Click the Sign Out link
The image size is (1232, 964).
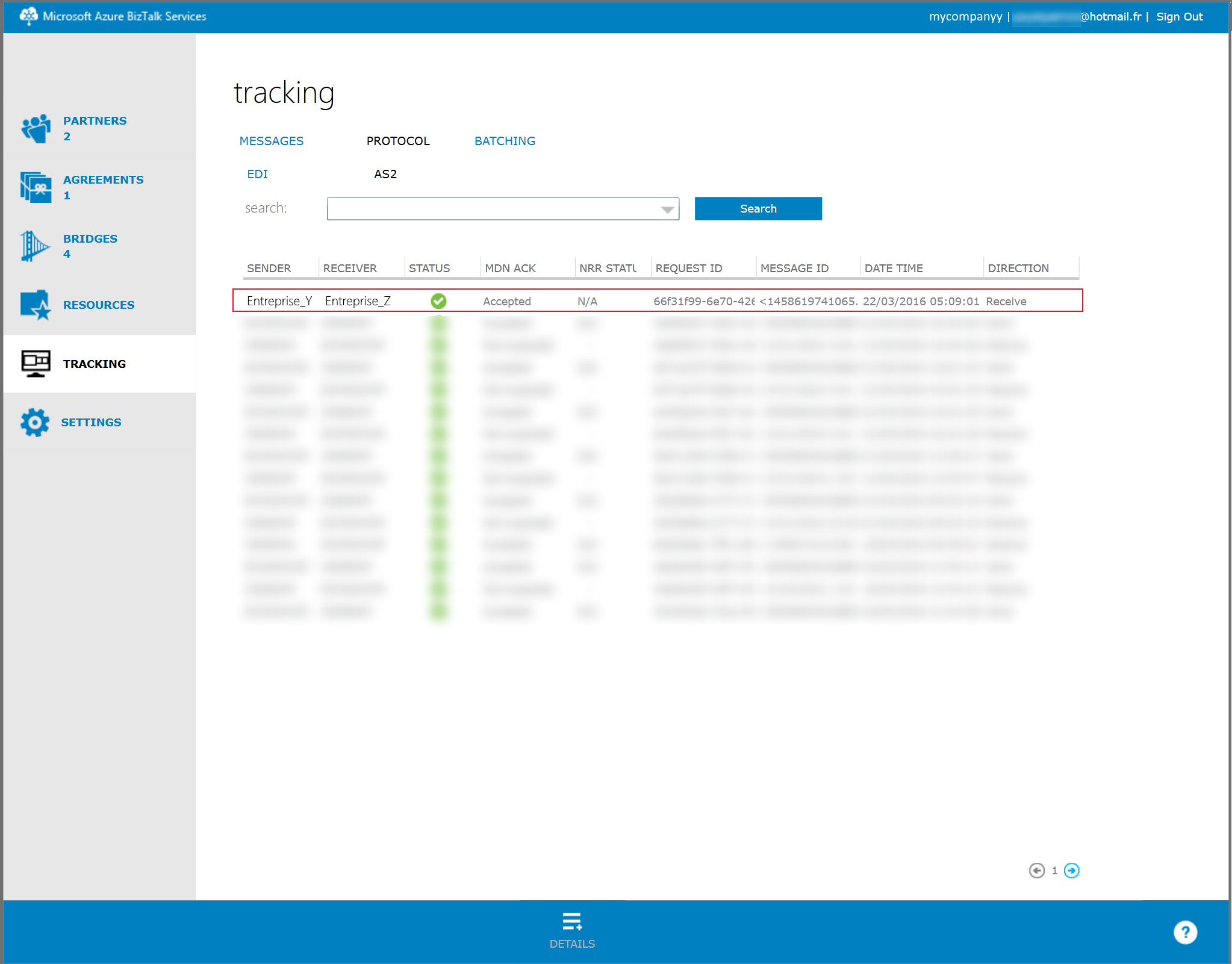[1179, 17]
